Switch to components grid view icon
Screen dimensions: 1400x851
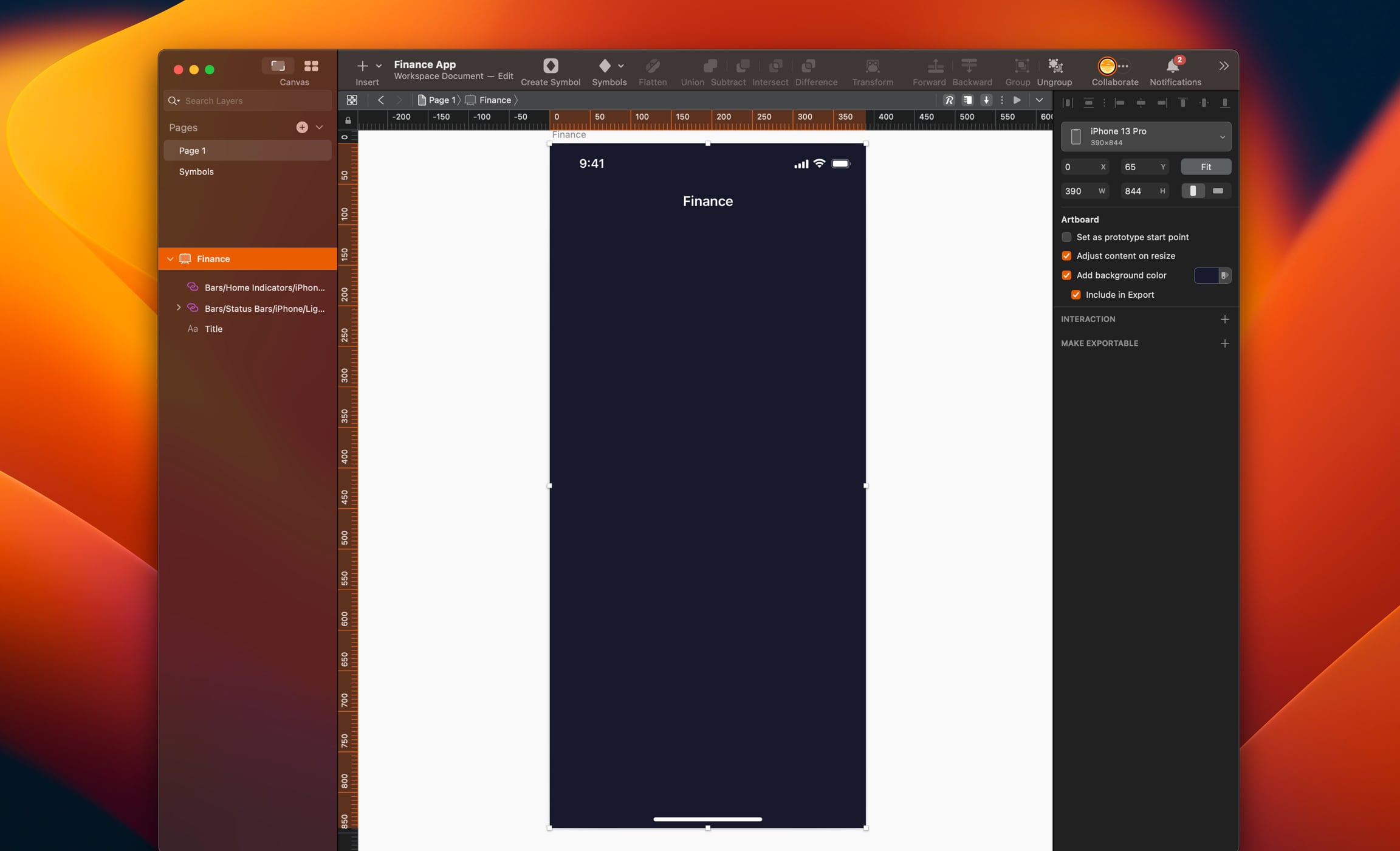pyautogui.click(x=311, y=66)
